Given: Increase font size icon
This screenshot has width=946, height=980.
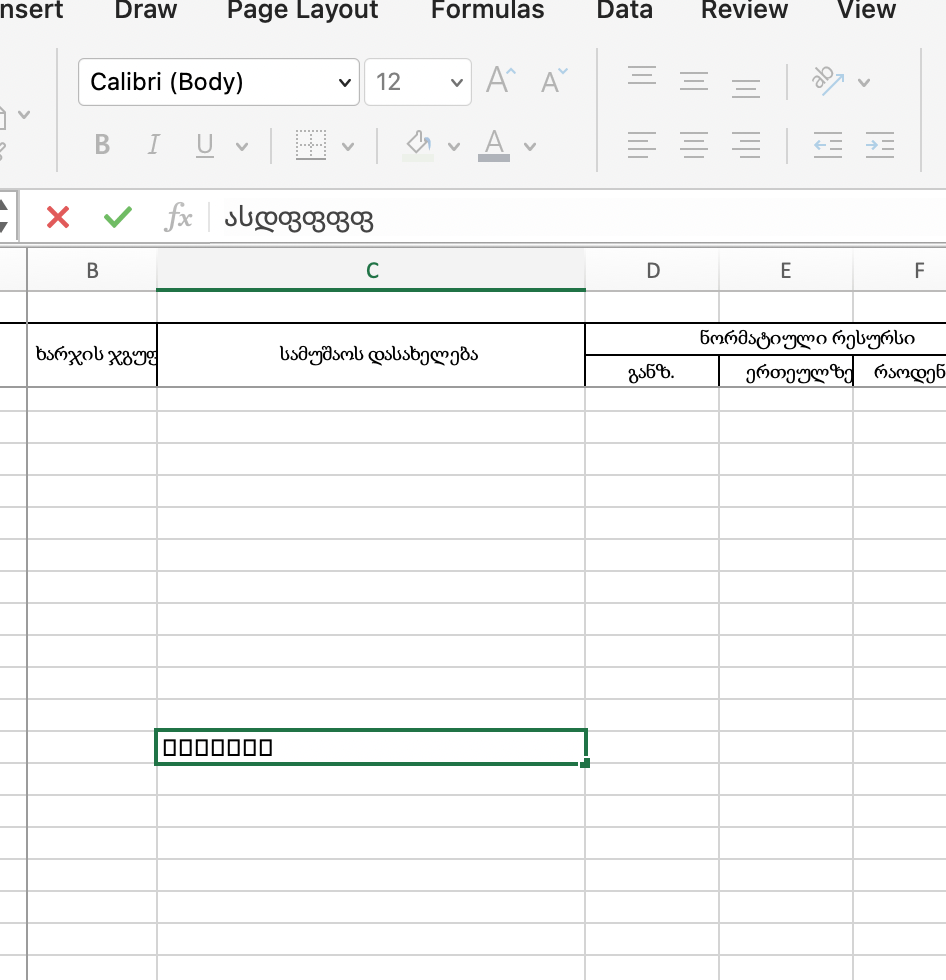Looking at the screenshot, I should (500, 81).
